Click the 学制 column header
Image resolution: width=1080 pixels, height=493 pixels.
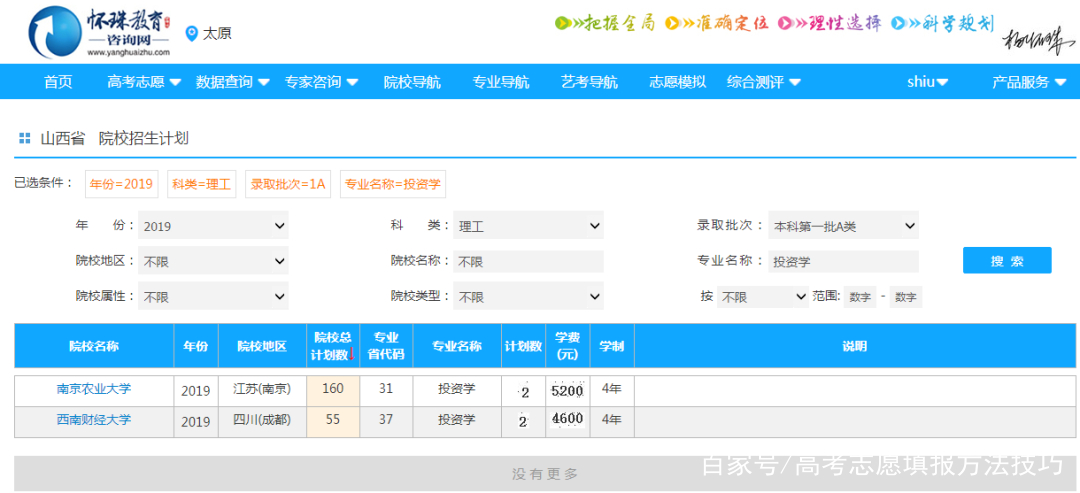coord(612,346)
